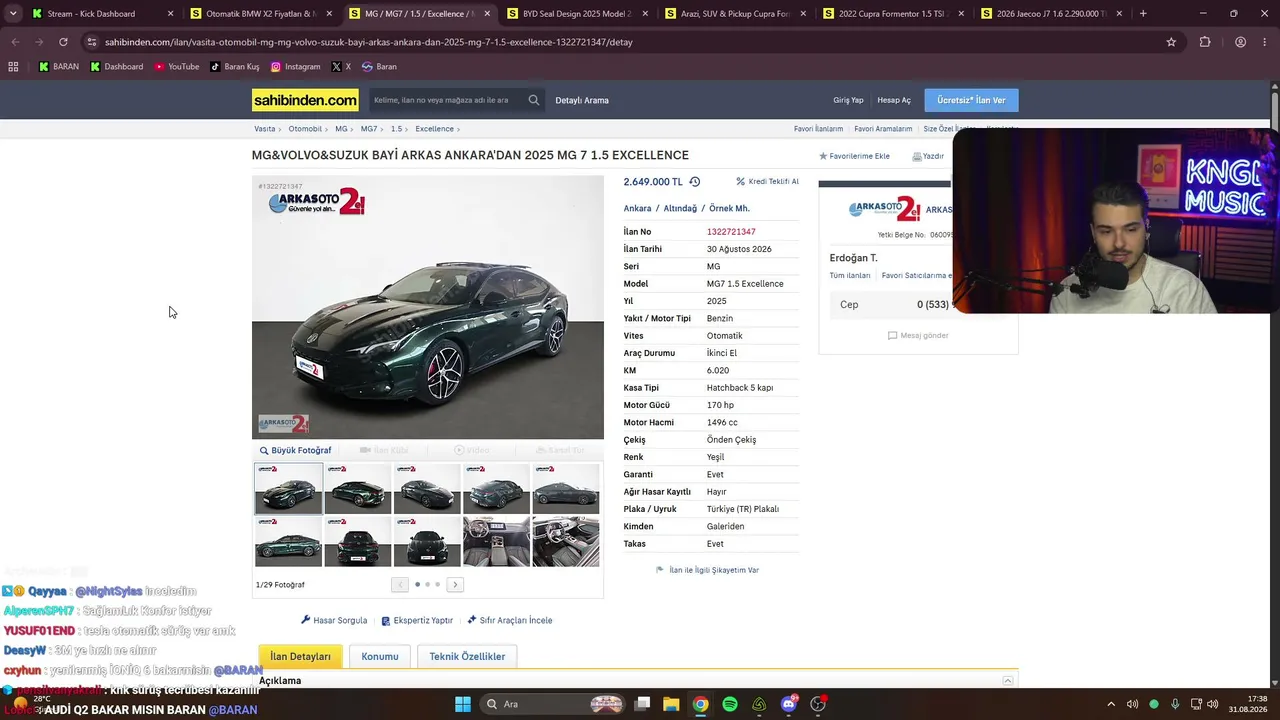This screenshot has height=720, width=1280.
Task: Open Instagram bookmark
Action: (x=295, y=67)
